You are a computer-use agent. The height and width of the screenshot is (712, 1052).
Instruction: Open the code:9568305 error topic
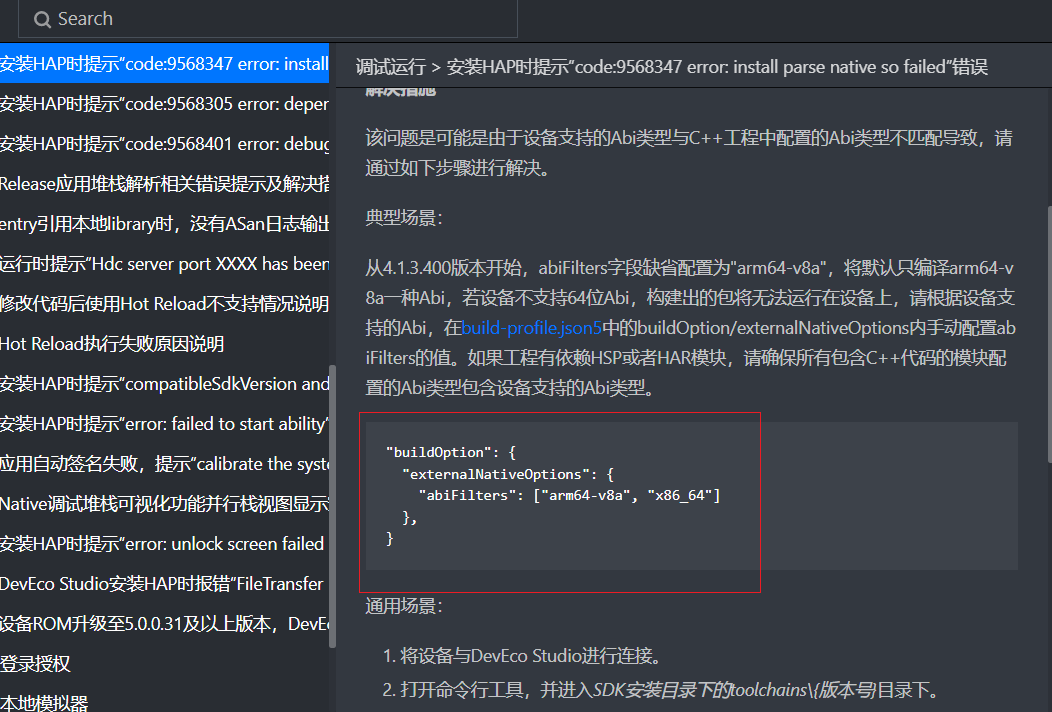coord(160,103)
